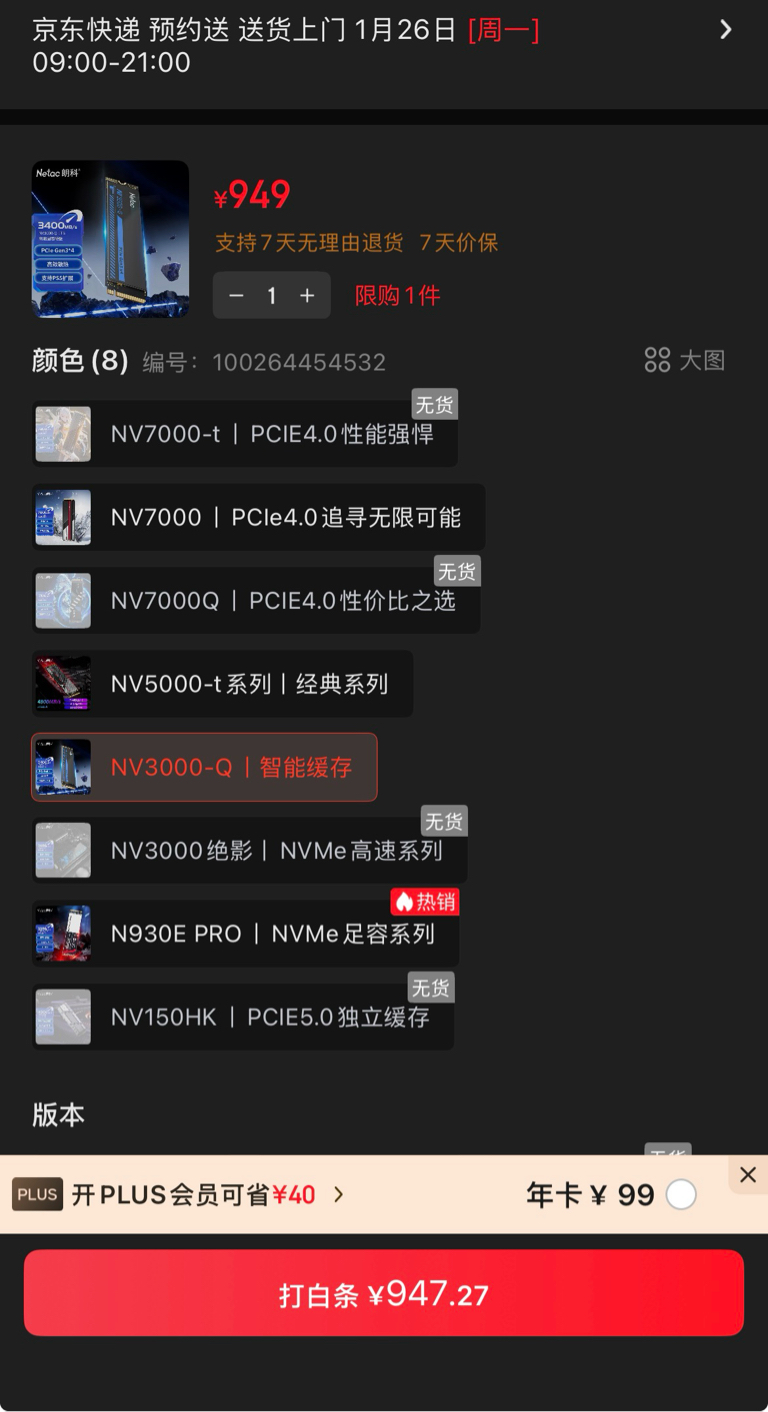Screen dimensions: 768x1412
Task: Tap the NV7000 option thumbnail
Action: click(x=63, y=517)
